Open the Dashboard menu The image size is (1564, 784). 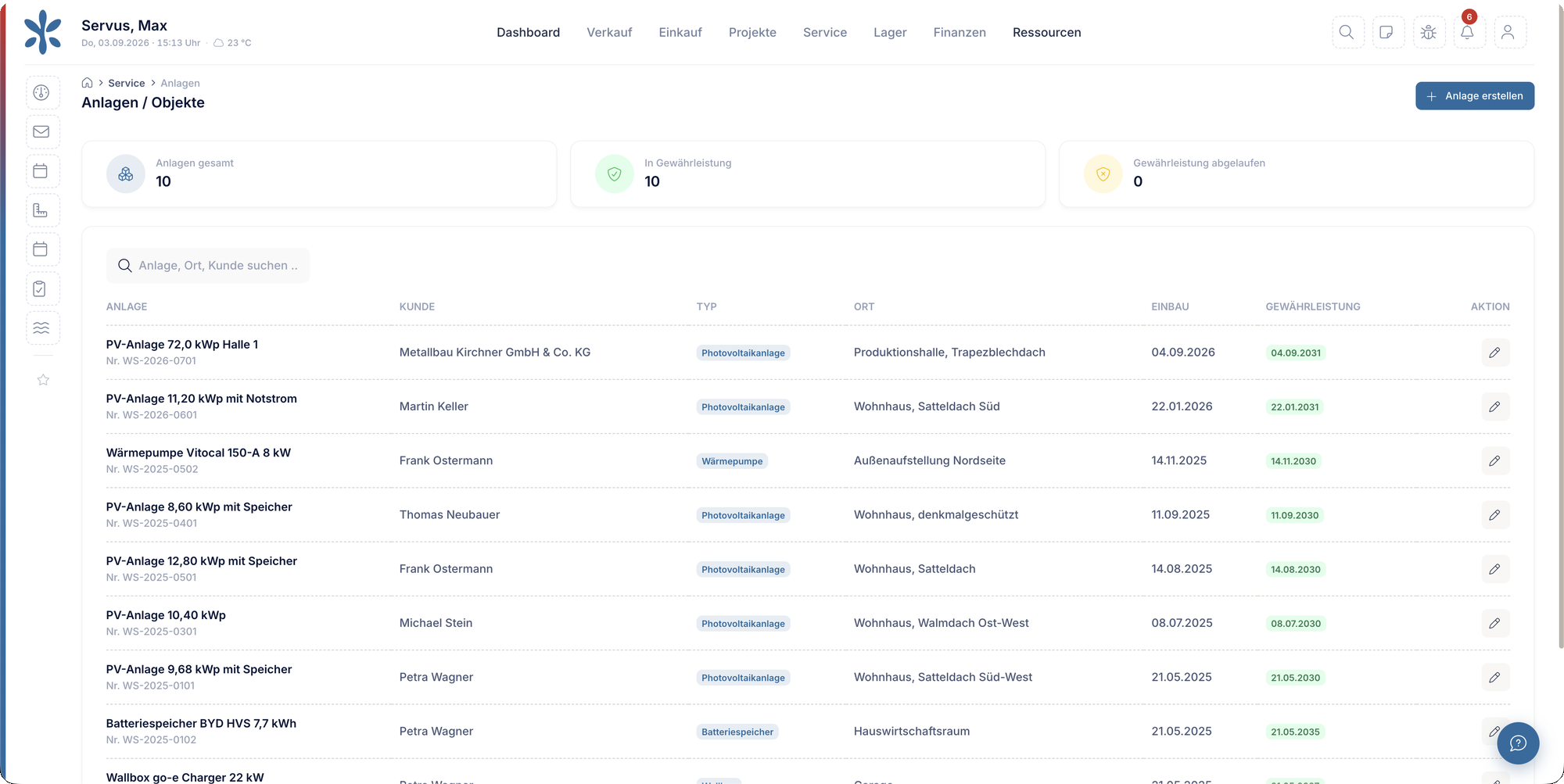(529, 32)
